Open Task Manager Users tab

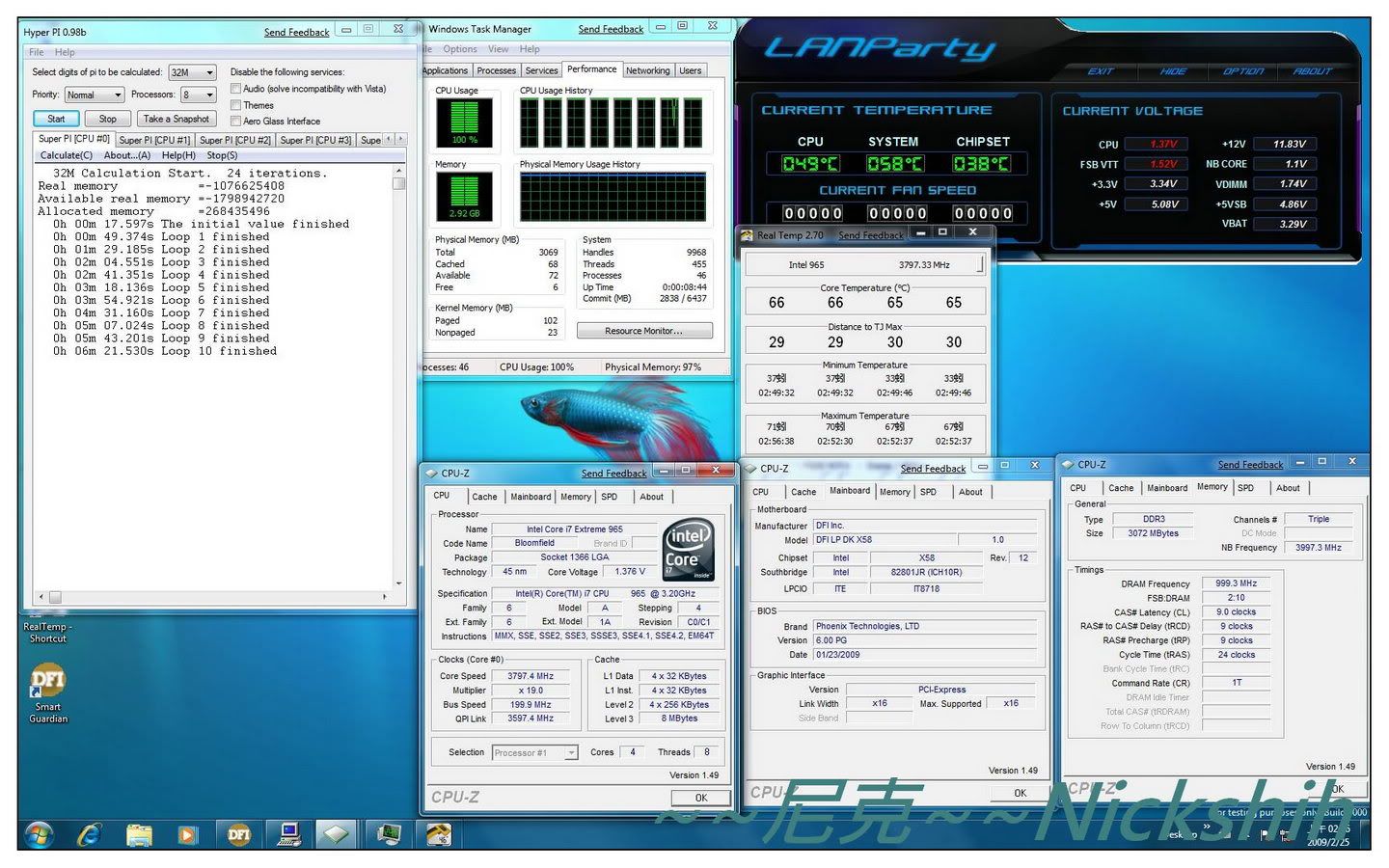tap(690, 70)
